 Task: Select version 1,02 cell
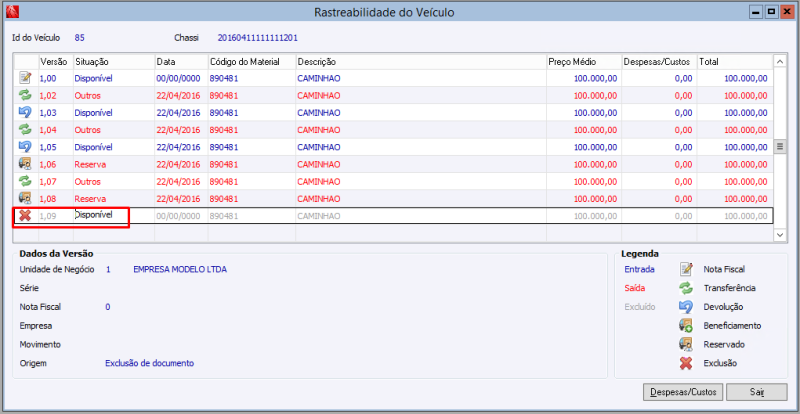[56, 95]
